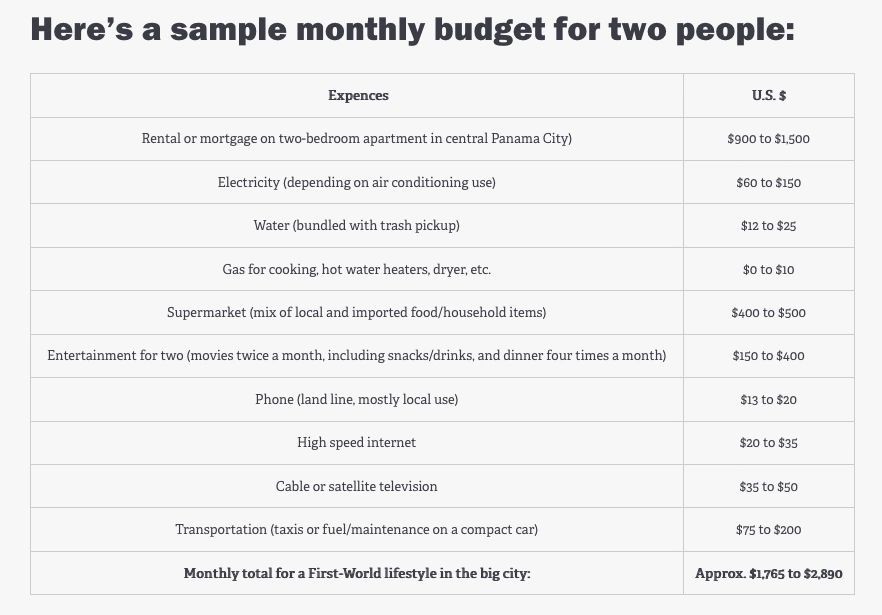Image resolution: width=882 pixels, height=615 pixels.
Task: Click the Expences column header
Action: click(x=358, y=96)
